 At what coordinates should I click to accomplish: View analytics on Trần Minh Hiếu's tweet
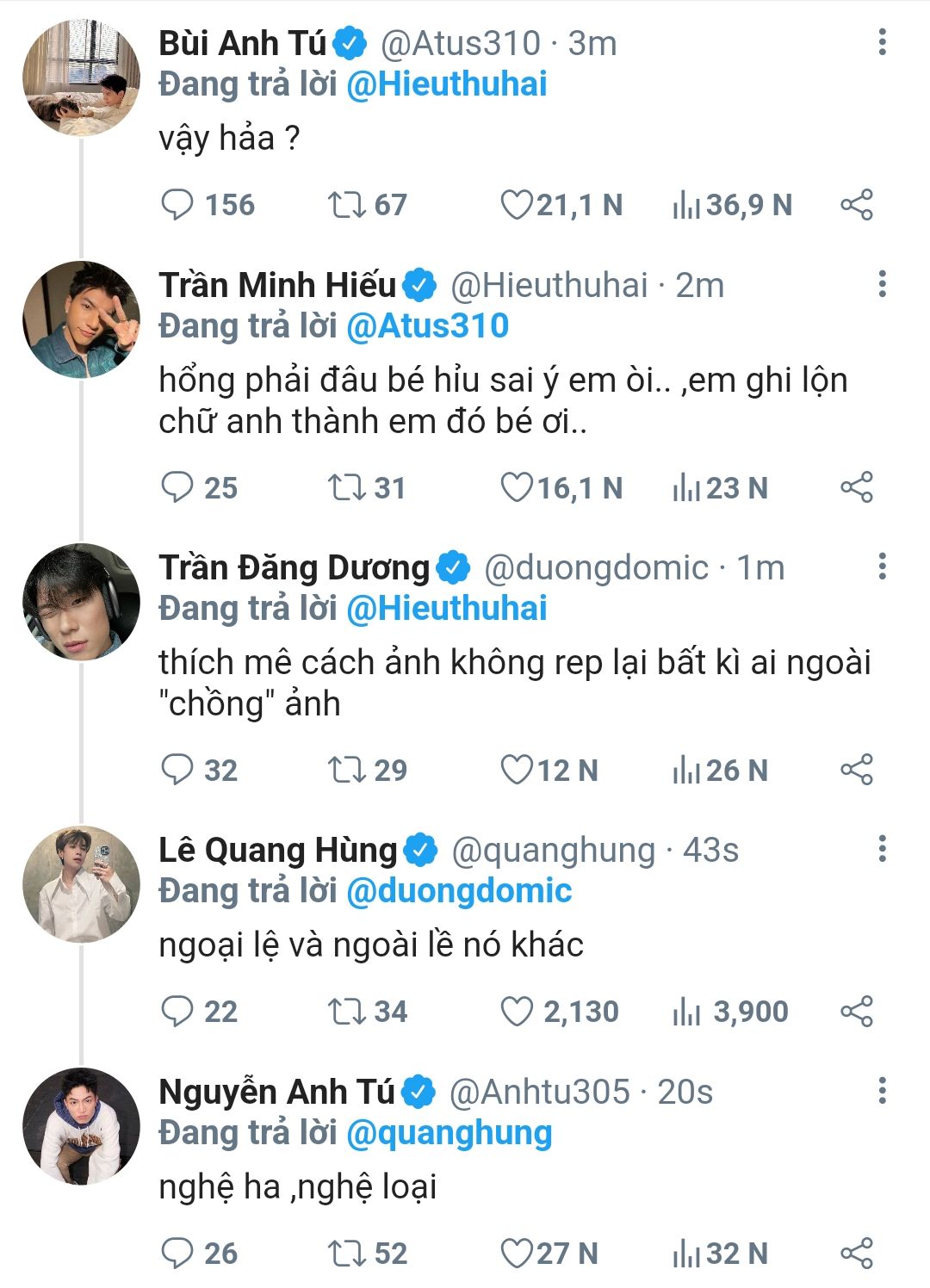[686, 488]
